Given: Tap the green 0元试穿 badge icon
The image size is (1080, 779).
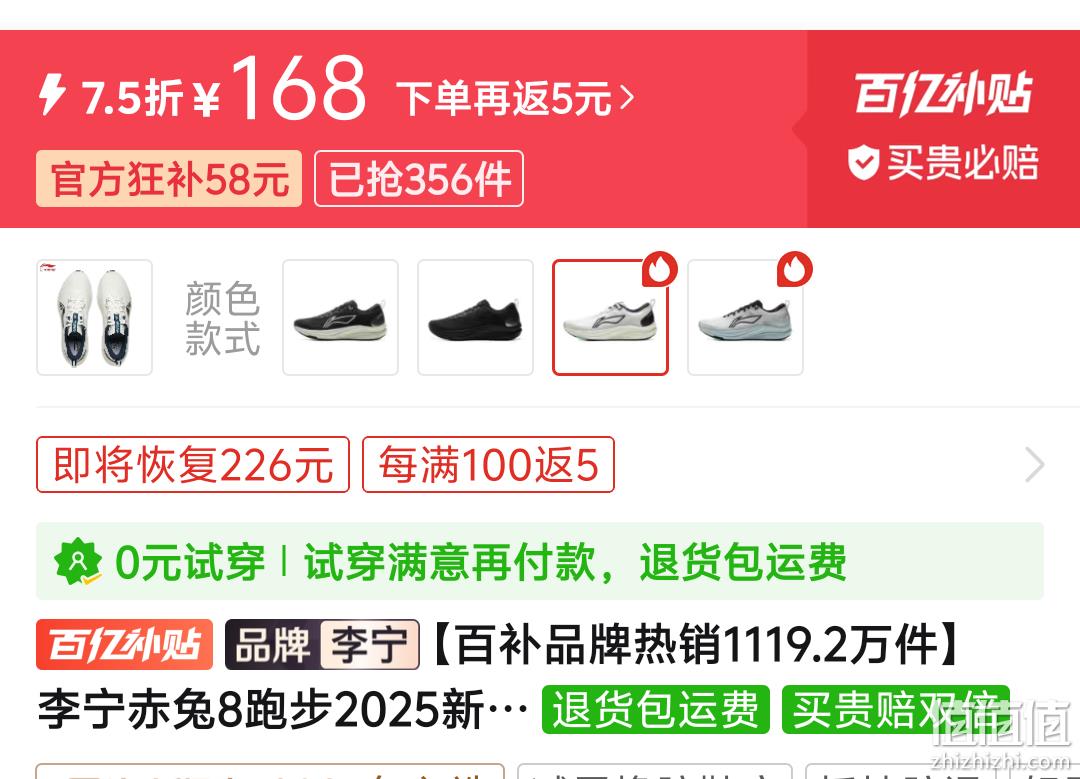Looking at the screenshot, I should pos(78,561).
